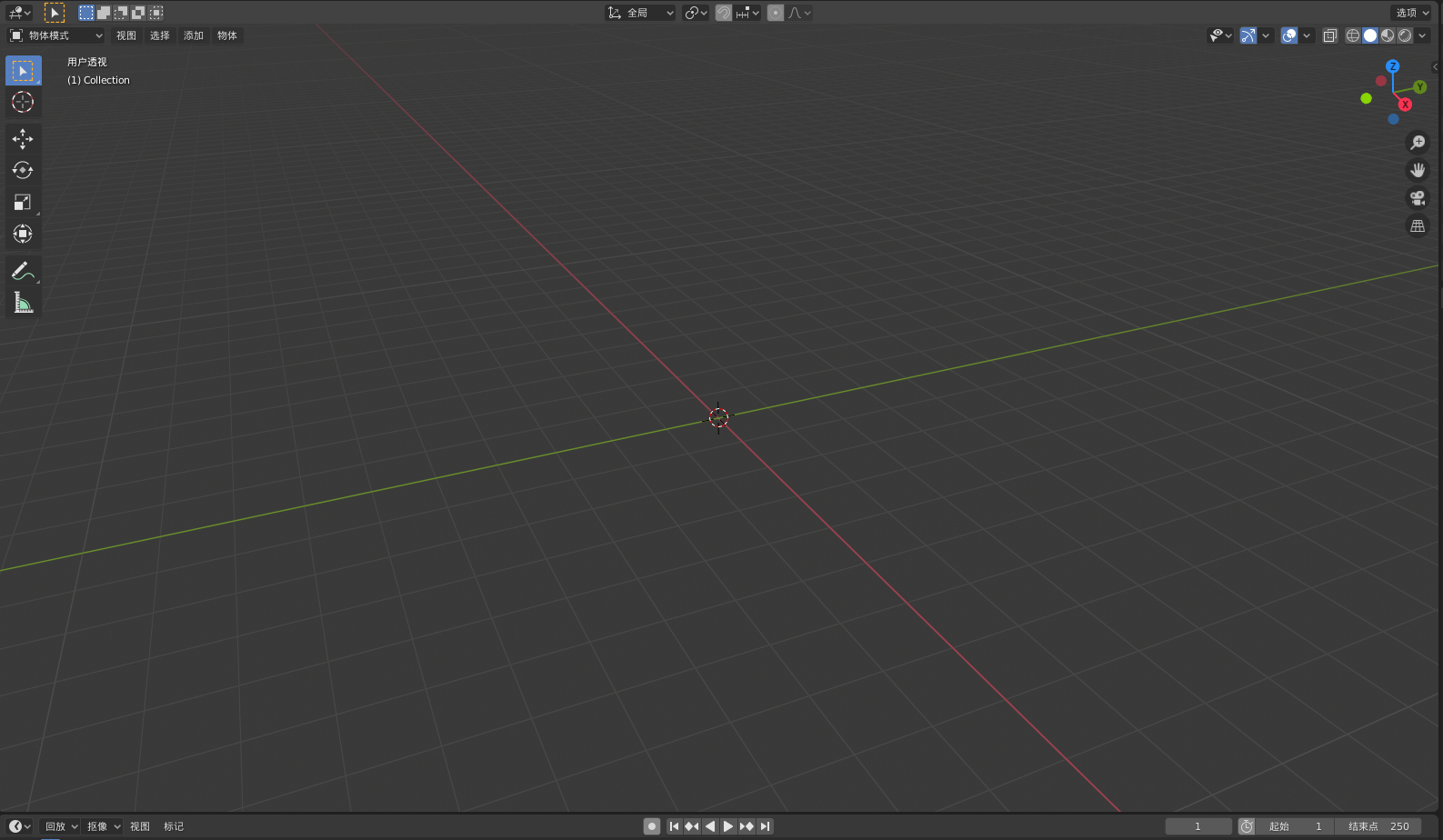Open the 添加 menu
This screenshot has height=840, width=1443.
(x=194, y=35)
